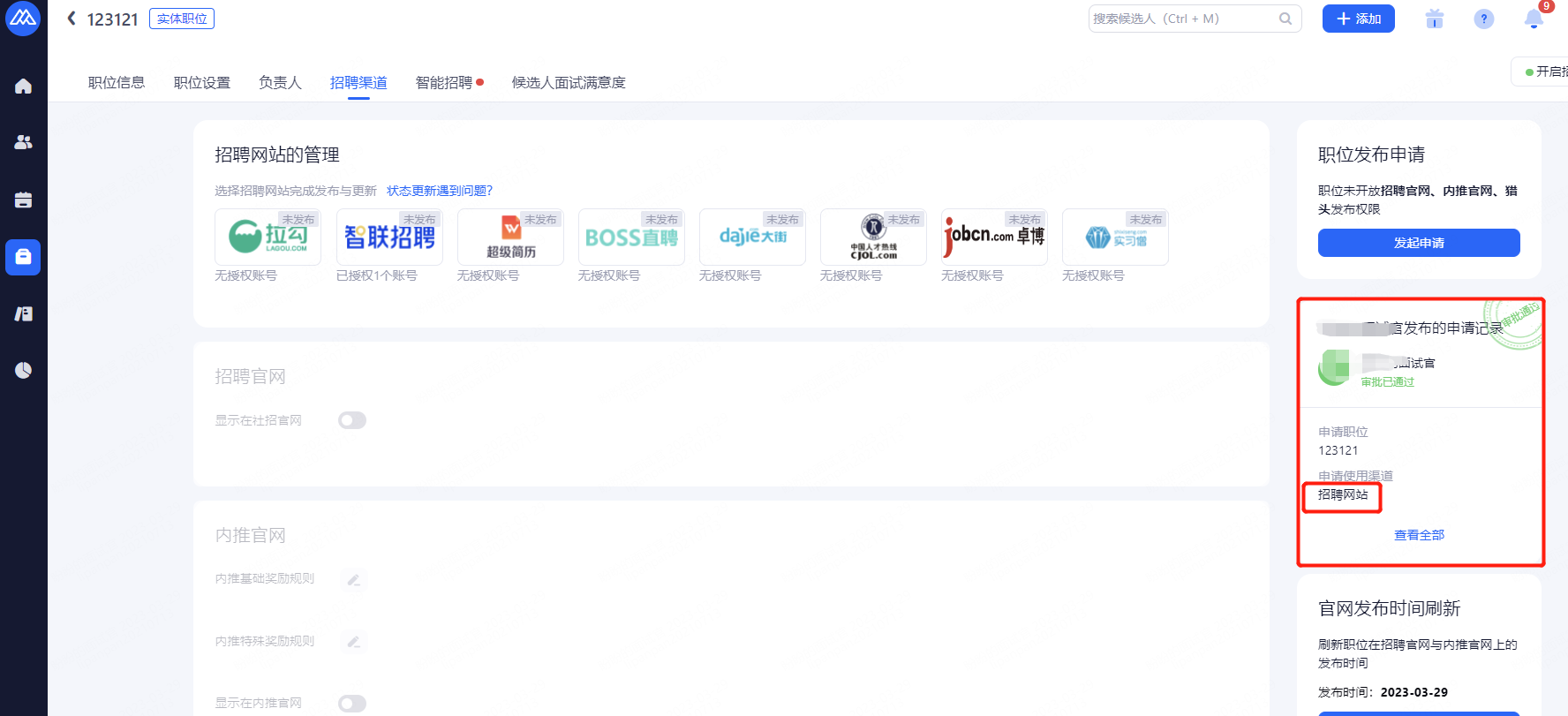Click the 招聘网站的管理 heading

[277, 155]
